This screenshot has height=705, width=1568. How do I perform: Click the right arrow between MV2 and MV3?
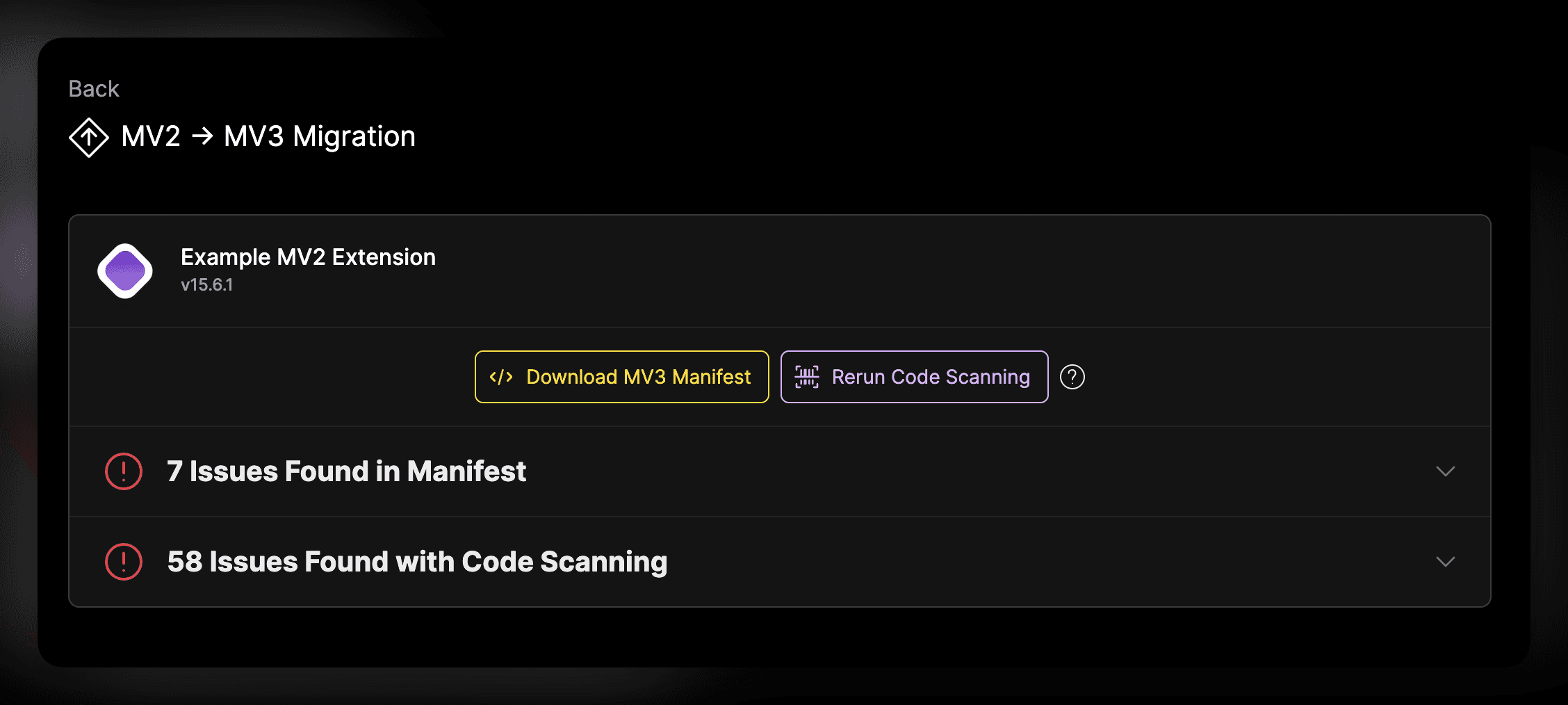pos(202,136)
